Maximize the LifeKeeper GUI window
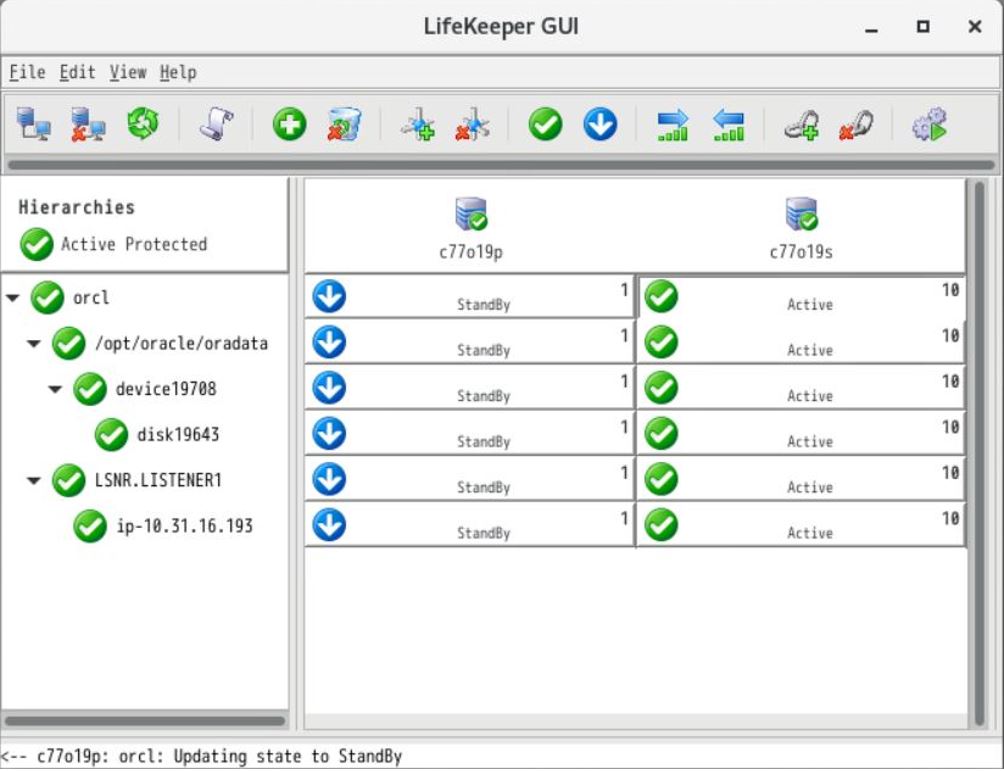This screenshot has width=1004, height=771. [923, 27]
